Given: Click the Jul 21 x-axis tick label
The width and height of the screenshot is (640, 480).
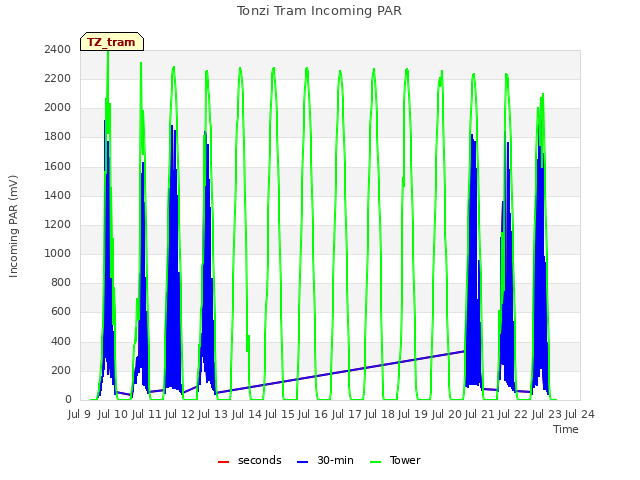Looking at the screenshot, I should tap(480, 415).
